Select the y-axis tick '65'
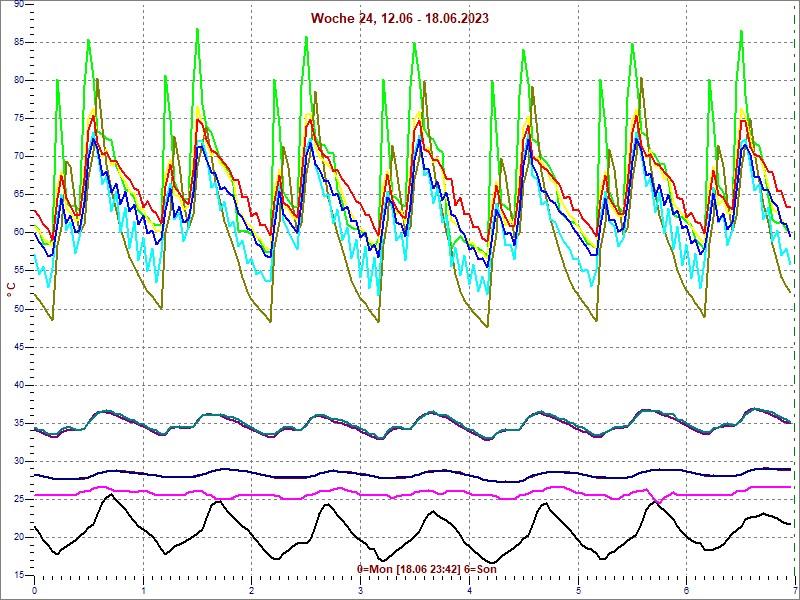 (x=18, y=194)
